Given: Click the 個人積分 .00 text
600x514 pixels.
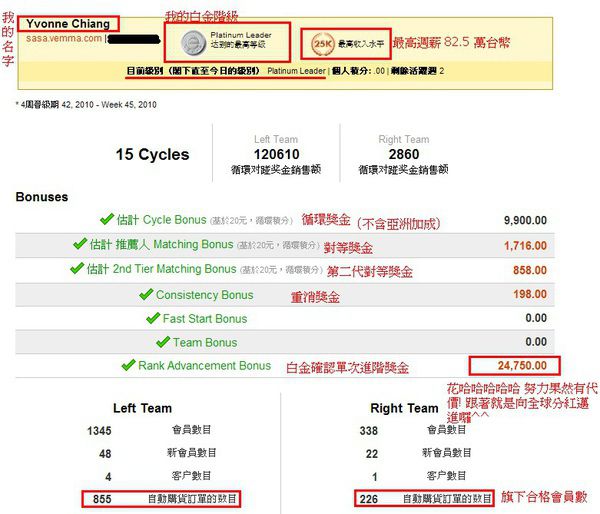Looking at the screenshot, I should (x=358, y=71).
